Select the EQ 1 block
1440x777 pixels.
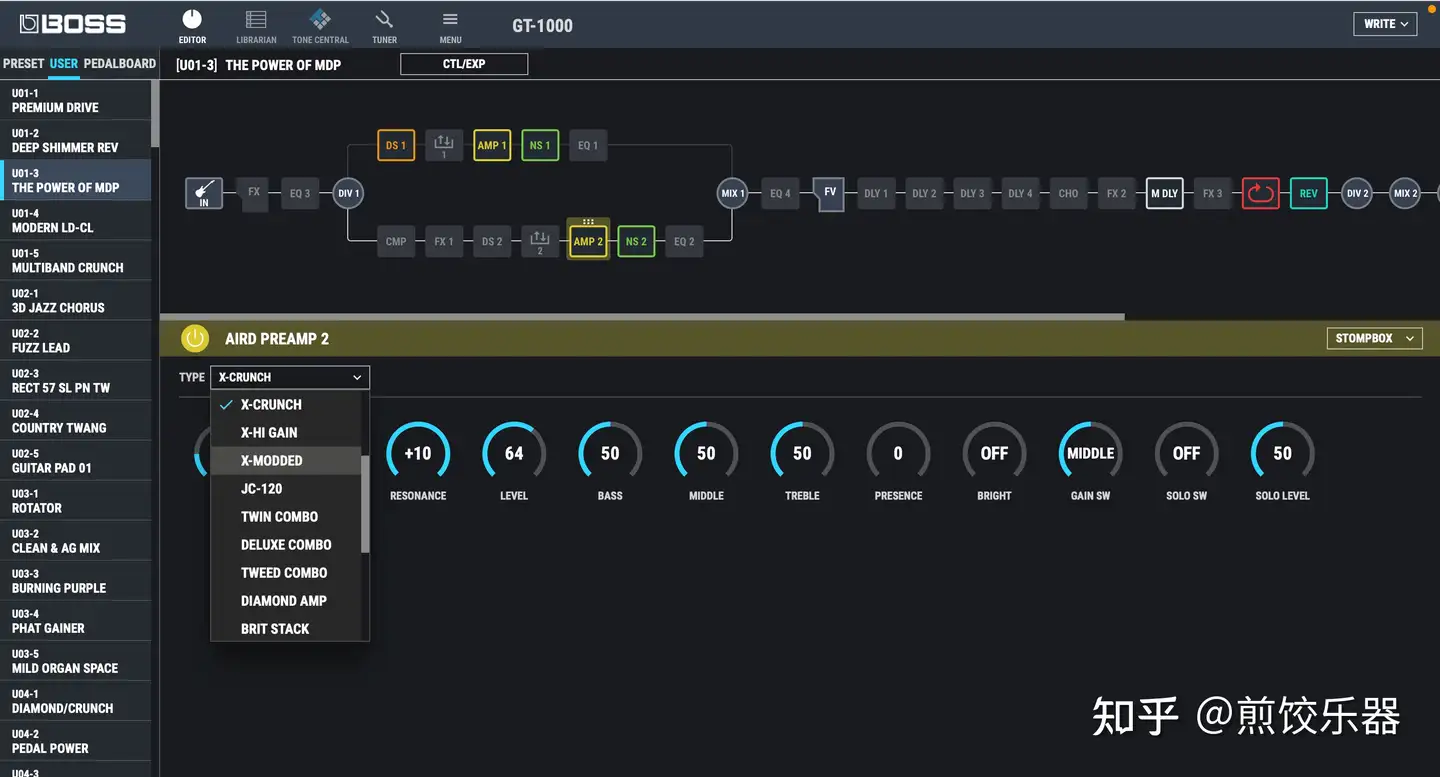[588, 145]
